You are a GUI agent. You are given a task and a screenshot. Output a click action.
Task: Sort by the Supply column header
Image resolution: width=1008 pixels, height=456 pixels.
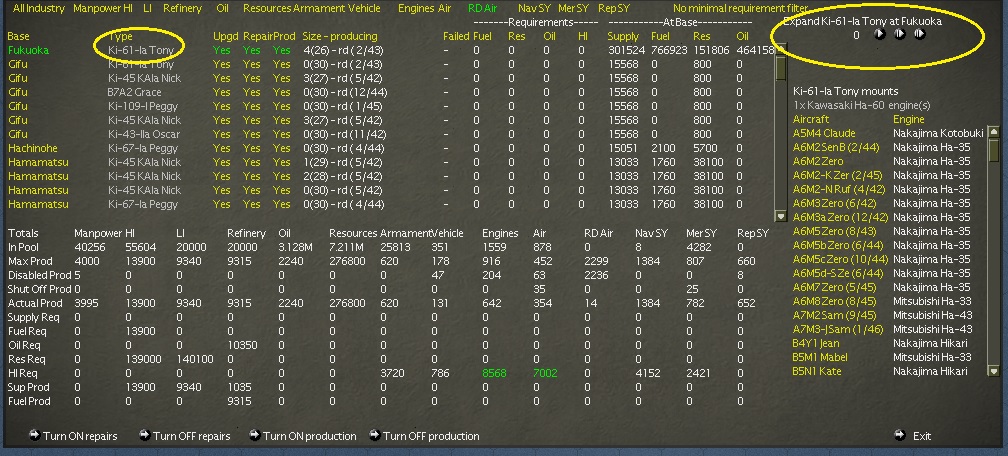coord(623,36)
